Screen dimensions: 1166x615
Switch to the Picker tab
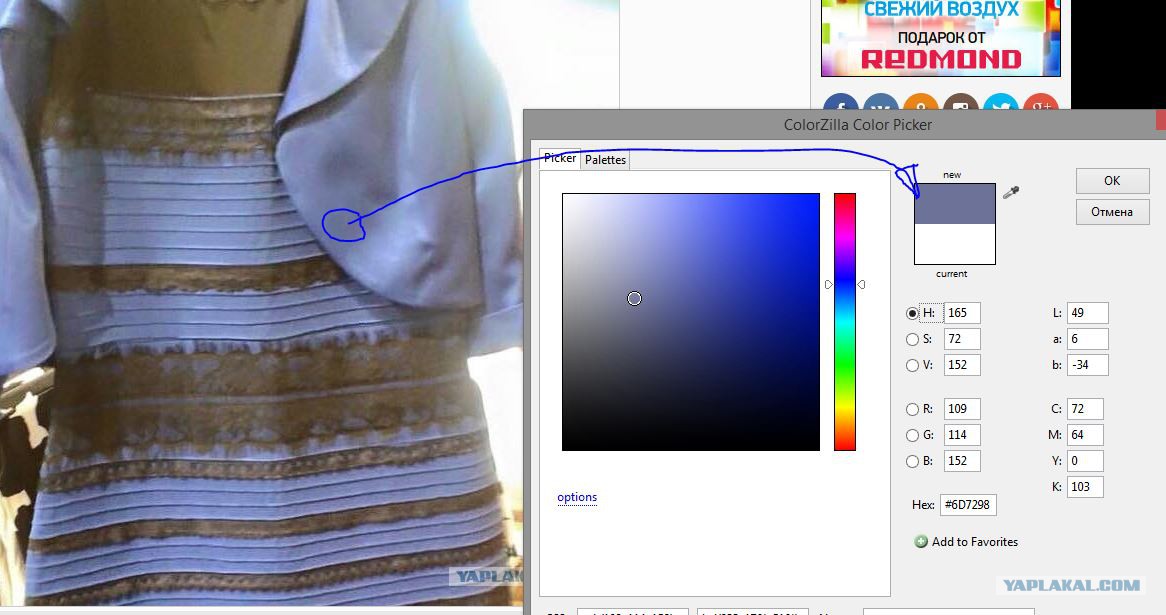click(560, 158)
